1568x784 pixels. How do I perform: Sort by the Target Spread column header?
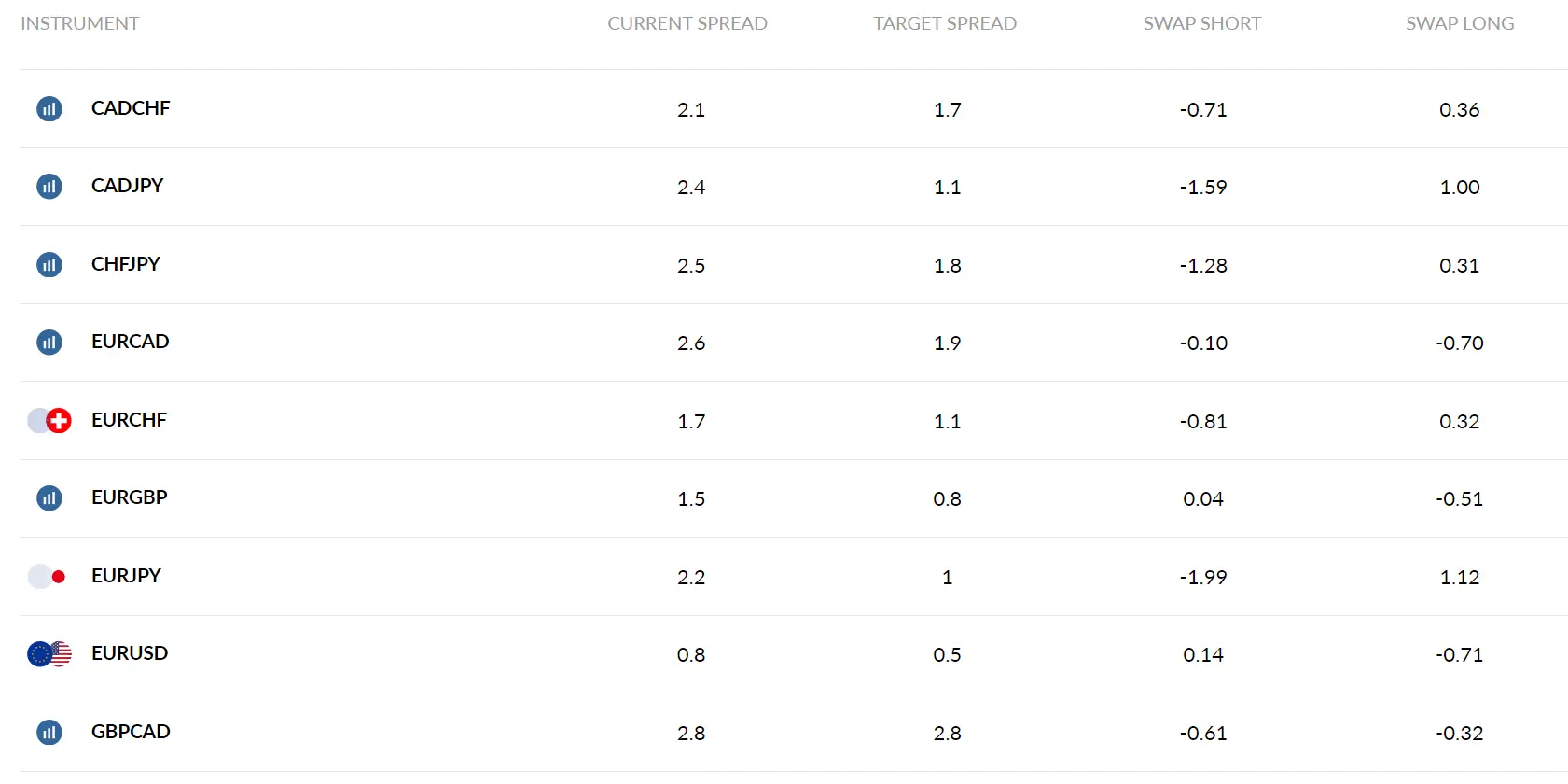(x=945, y=23)
